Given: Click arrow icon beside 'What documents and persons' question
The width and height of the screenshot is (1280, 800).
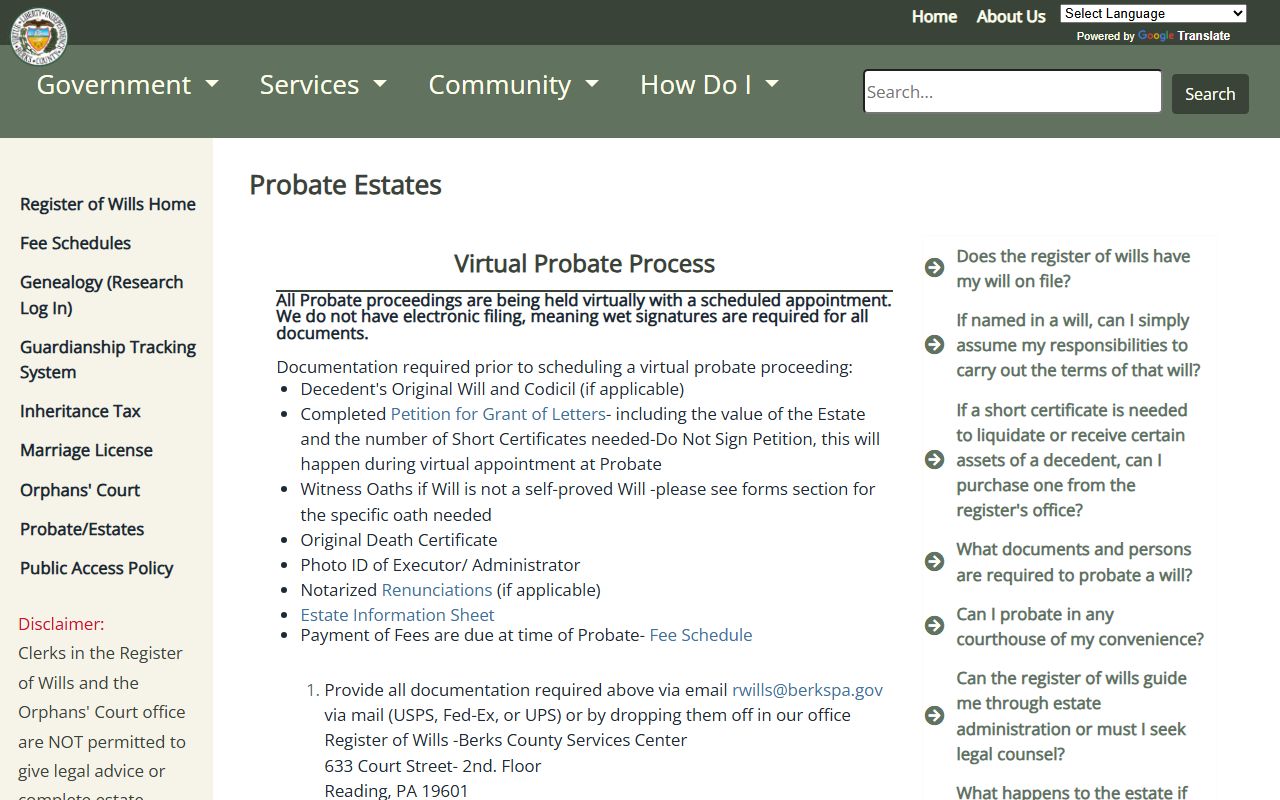Looking at the screenshot, I should (x=934, y=562).
